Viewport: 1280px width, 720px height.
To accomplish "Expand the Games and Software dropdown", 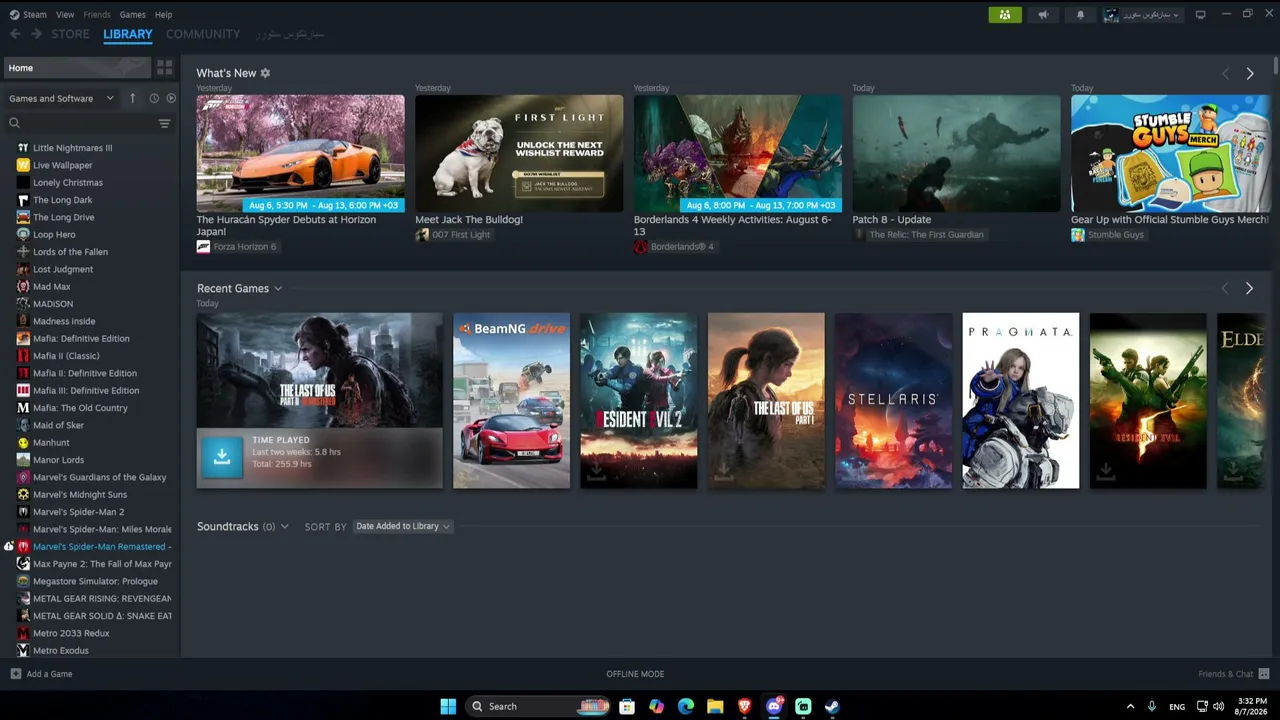I will point(63,98).
